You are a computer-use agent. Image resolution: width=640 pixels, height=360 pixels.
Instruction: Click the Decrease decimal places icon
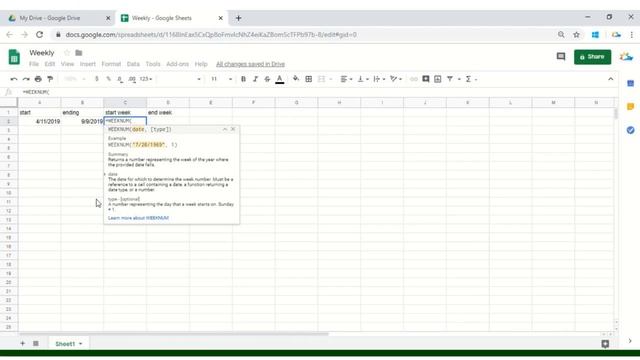point(120,79)
